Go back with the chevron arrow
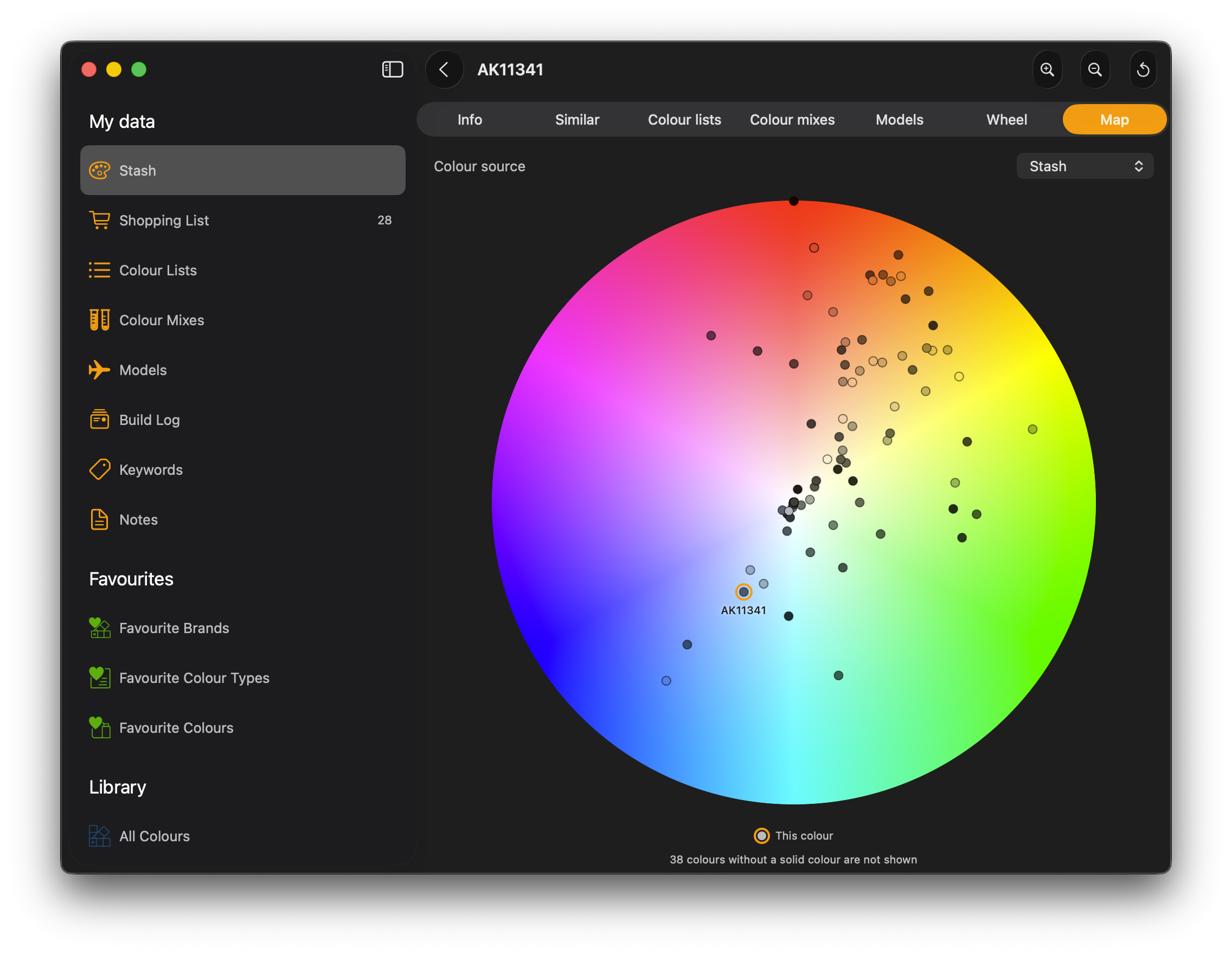1232x954 pixels. (444, 69)
